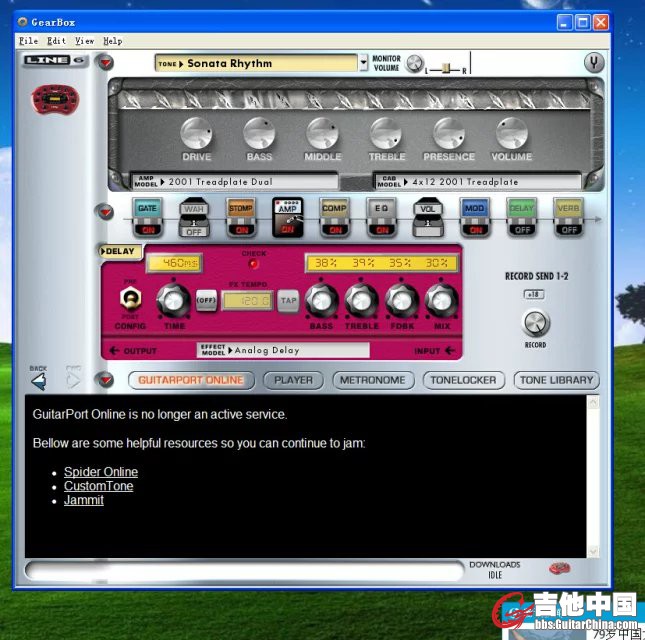Click the Line 6 logo
Image resolution: width=645 pixels, height=640 pixels.
pos(55,61)
